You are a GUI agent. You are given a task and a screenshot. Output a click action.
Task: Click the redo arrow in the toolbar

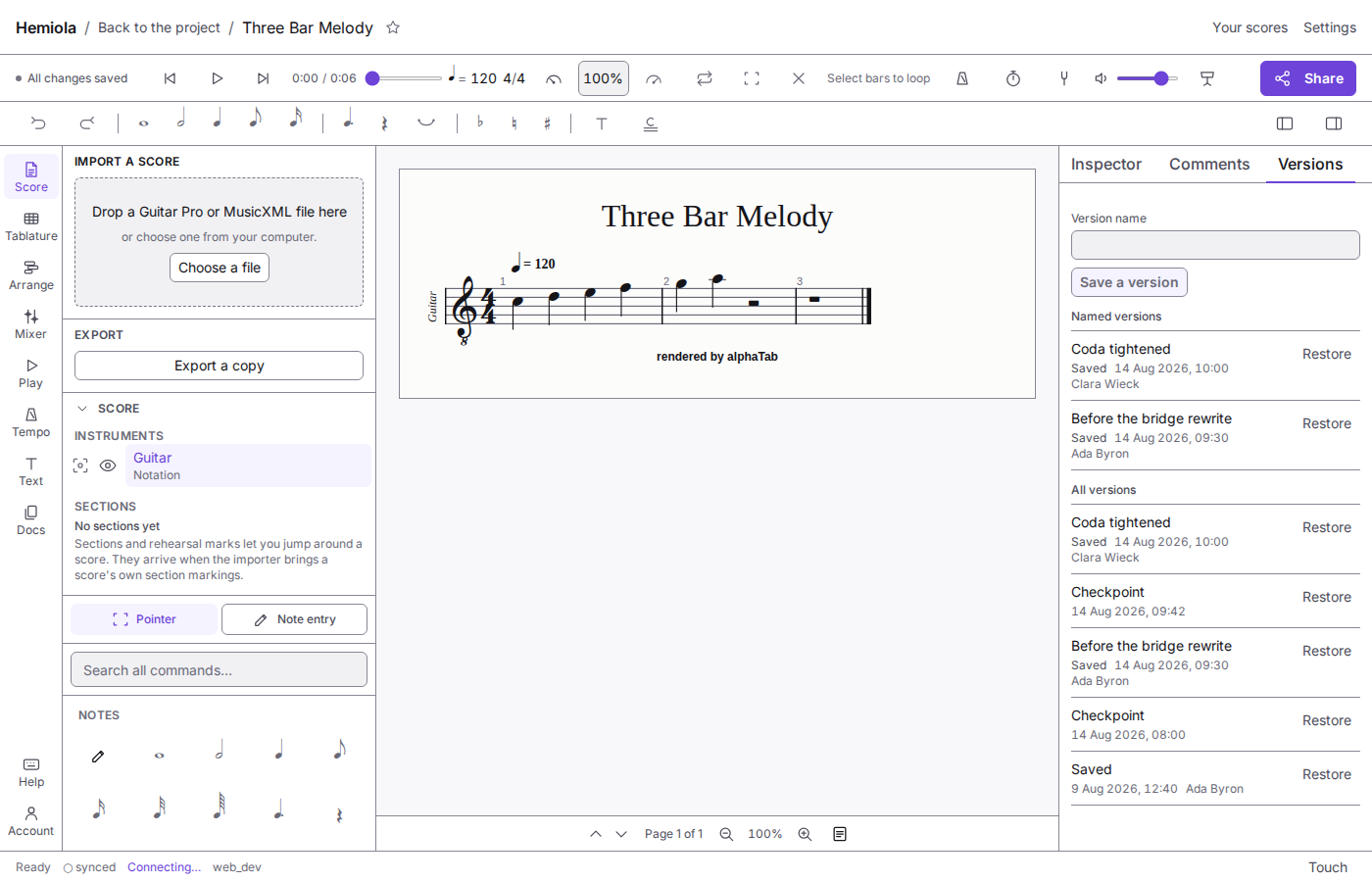[87, 123]
